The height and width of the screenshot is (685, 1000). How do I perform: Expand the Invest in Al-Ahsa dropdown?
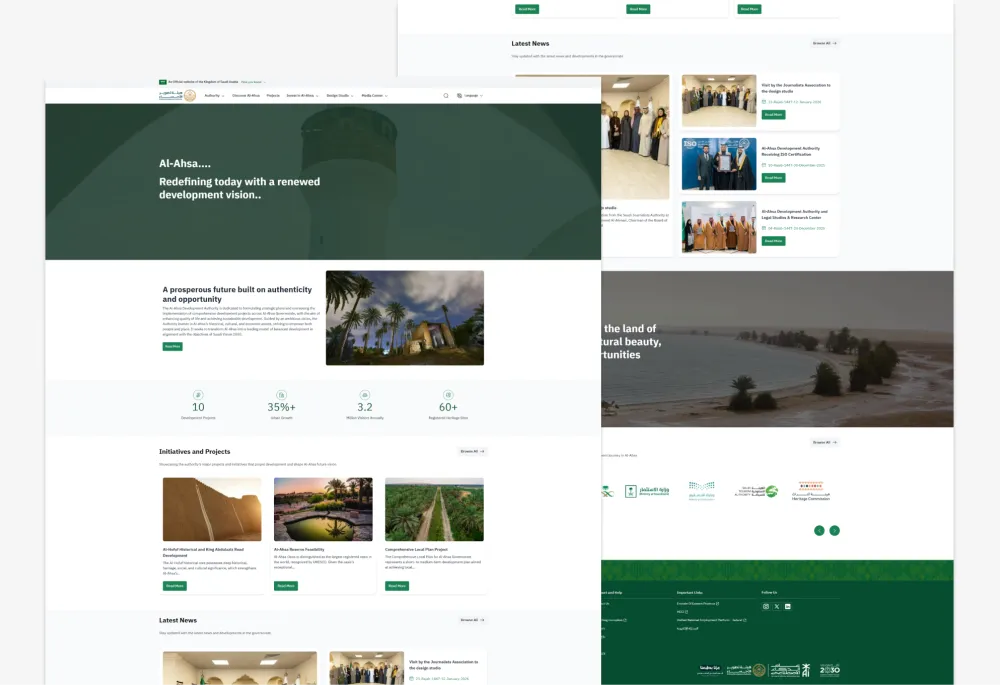pyautogui.click(x=302, y=96)
